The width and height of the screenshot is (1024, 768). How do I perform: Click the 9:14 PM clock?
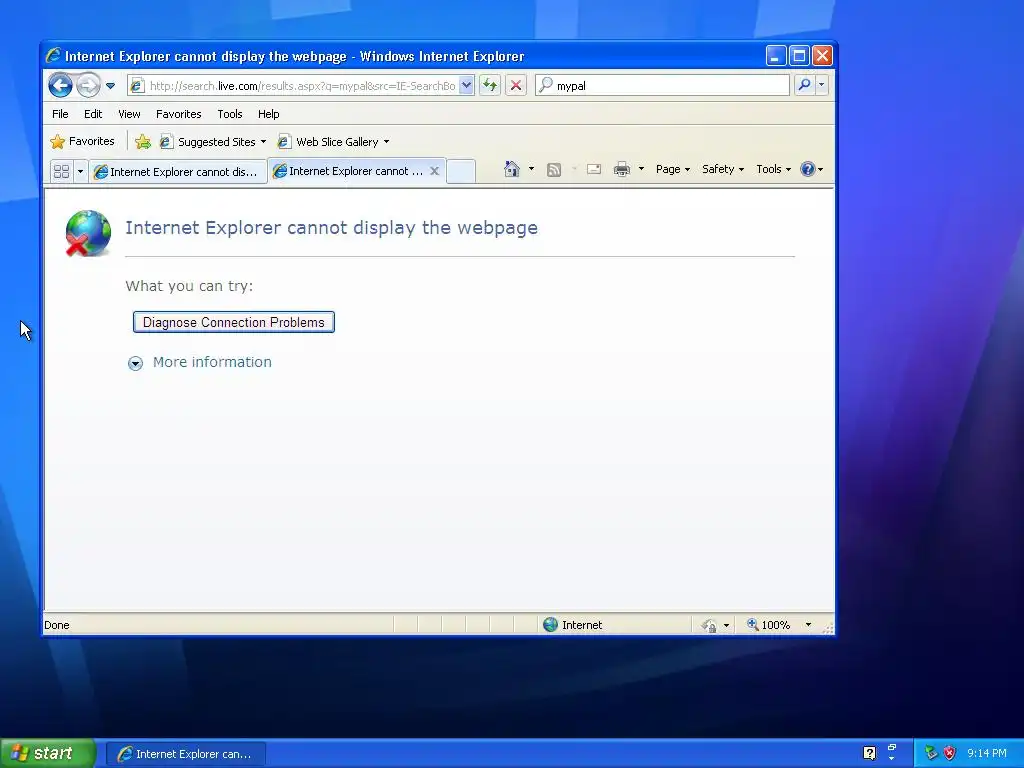tap(987, 753)
